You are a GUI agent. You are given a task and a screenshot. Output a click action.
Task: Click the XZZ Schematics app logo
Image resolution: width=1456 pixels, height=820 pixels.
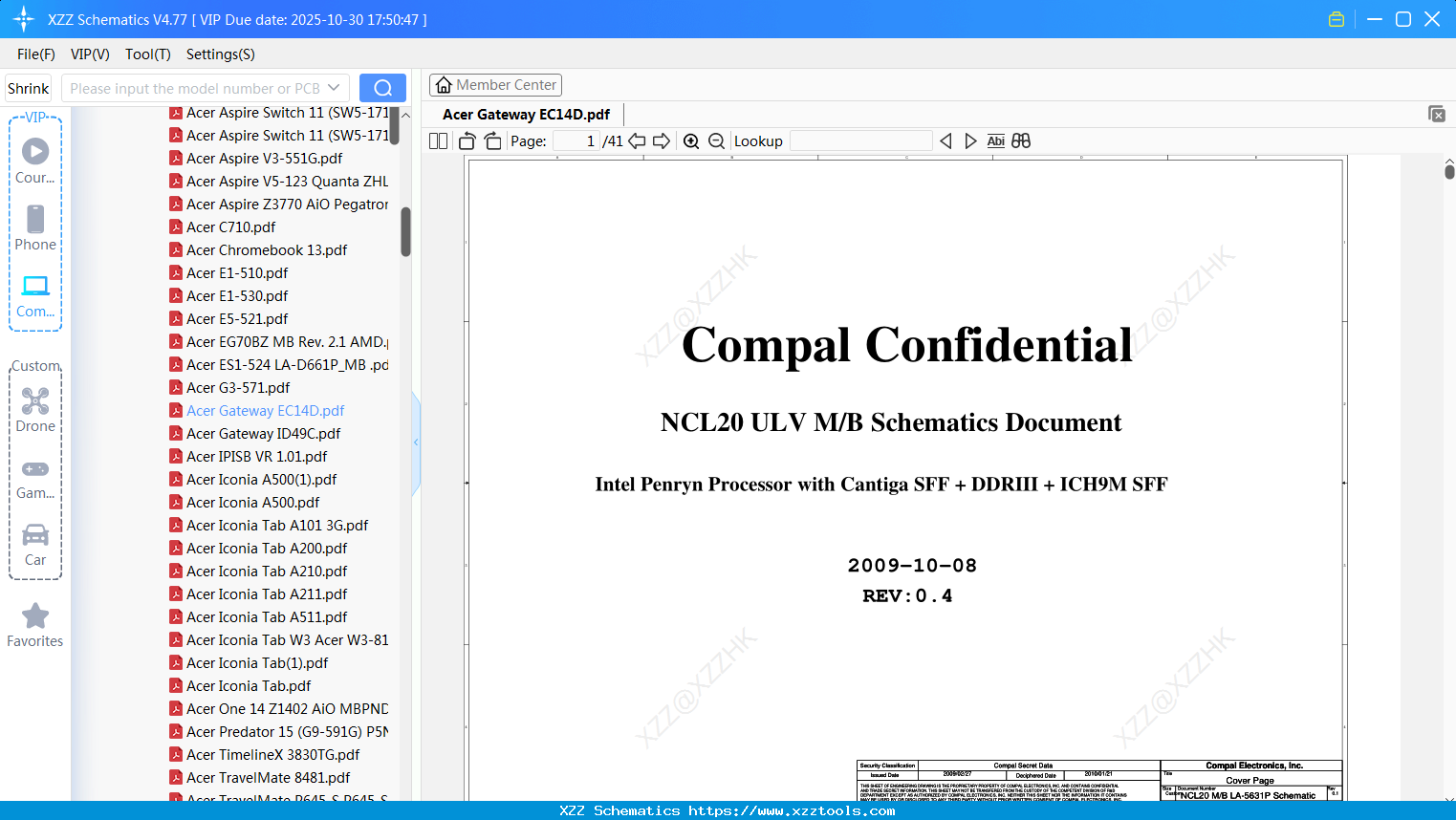click(23, 19)
